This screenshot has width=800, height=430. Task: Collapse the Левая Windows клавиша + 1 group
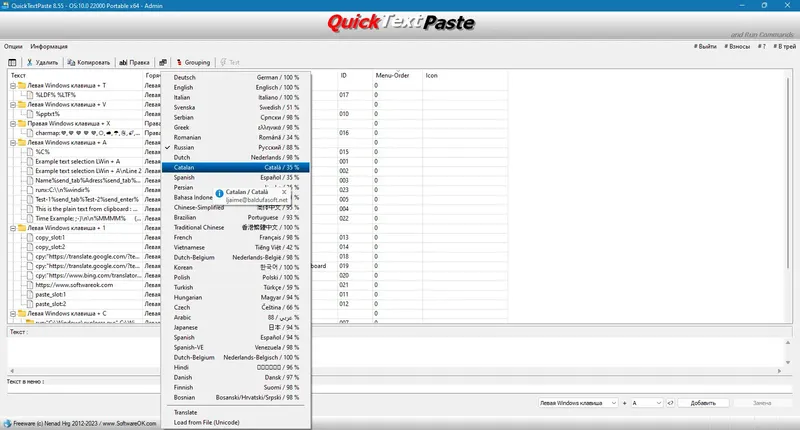click(13, 228)
